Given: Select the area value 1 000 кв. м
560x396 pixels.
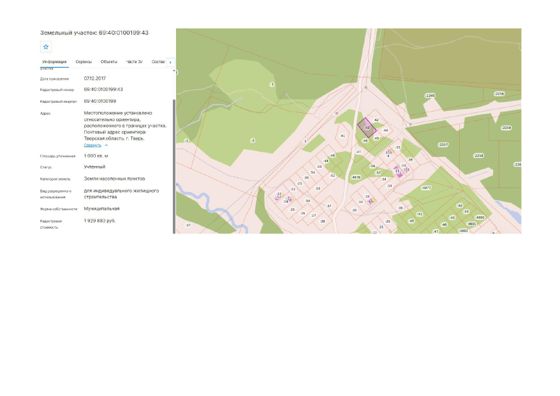Looking at the screenshot, I should [96, 156].
